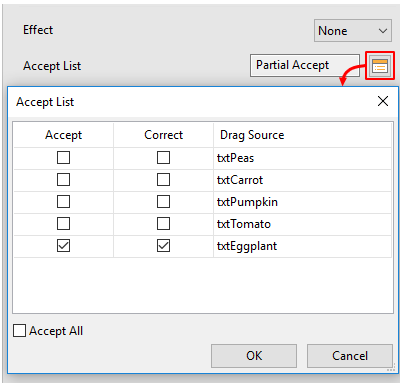
Task: Confirm with the OK button
Action: 254,356
